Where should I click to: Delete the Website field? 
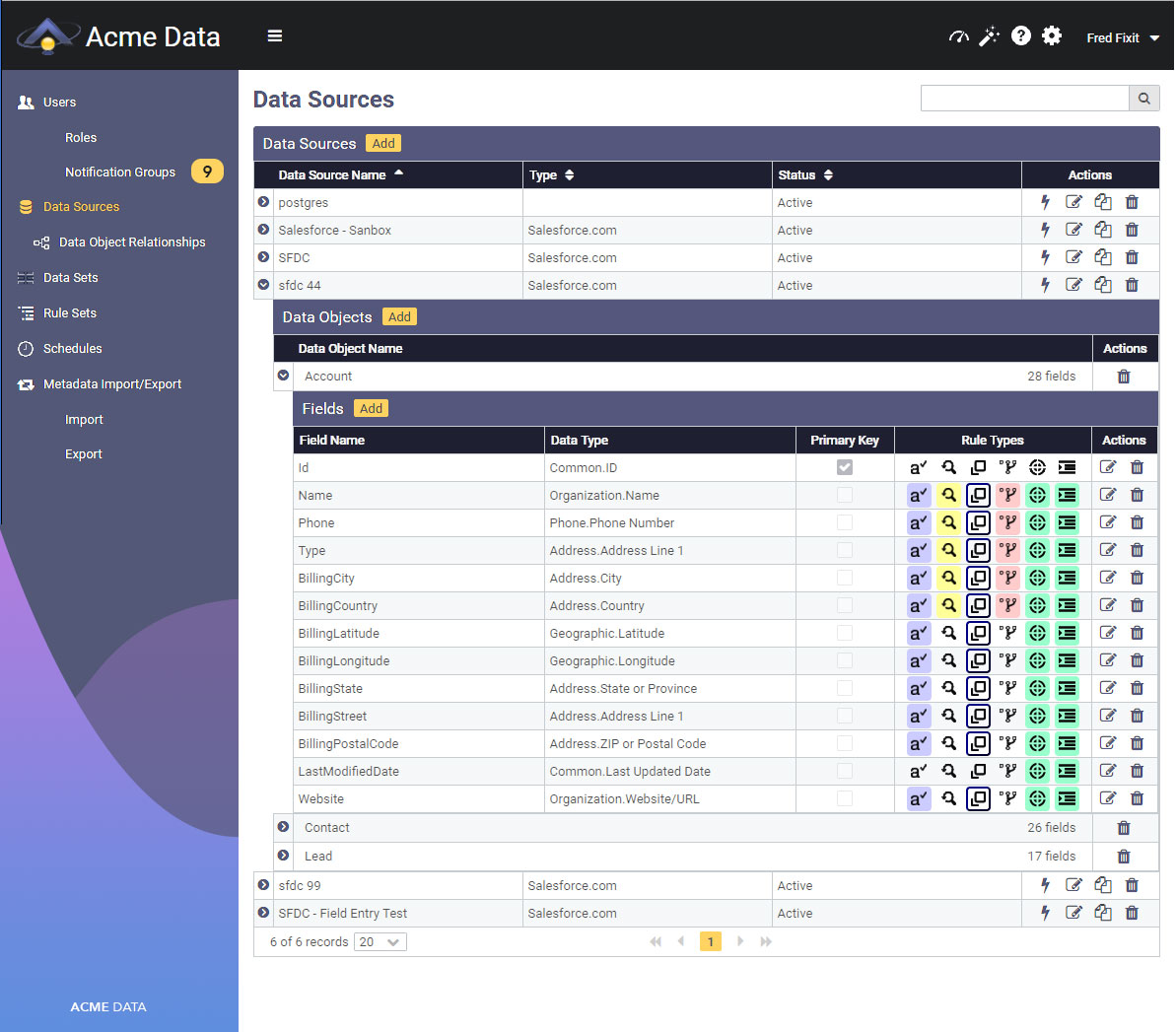tap(1137, 798)
